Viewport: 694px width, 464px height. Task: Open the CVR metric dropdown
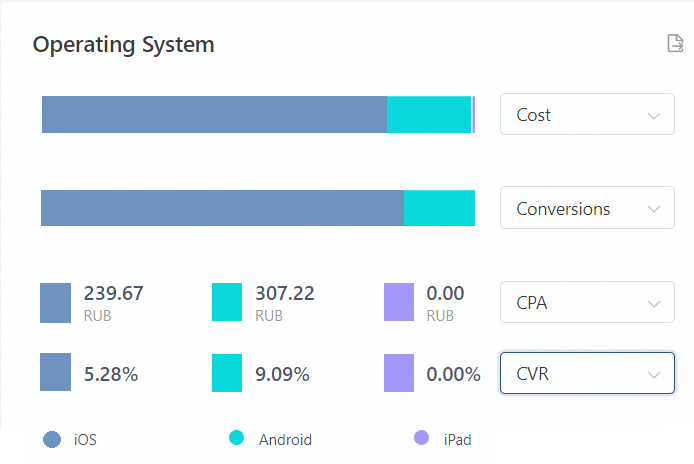587,374
